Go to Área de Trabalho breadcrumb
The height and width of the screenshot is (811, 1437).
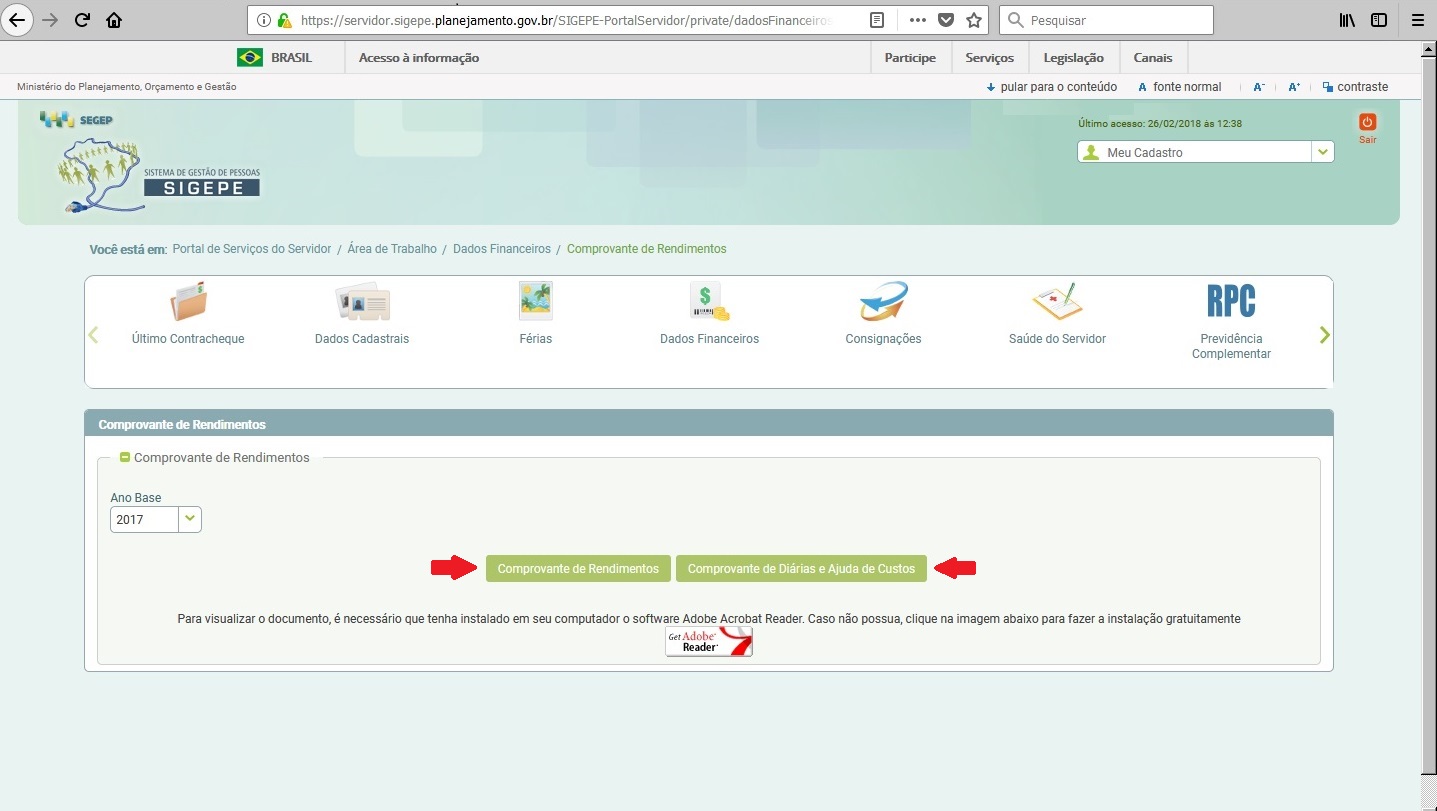pyautogui.click(x=392, y=249)
